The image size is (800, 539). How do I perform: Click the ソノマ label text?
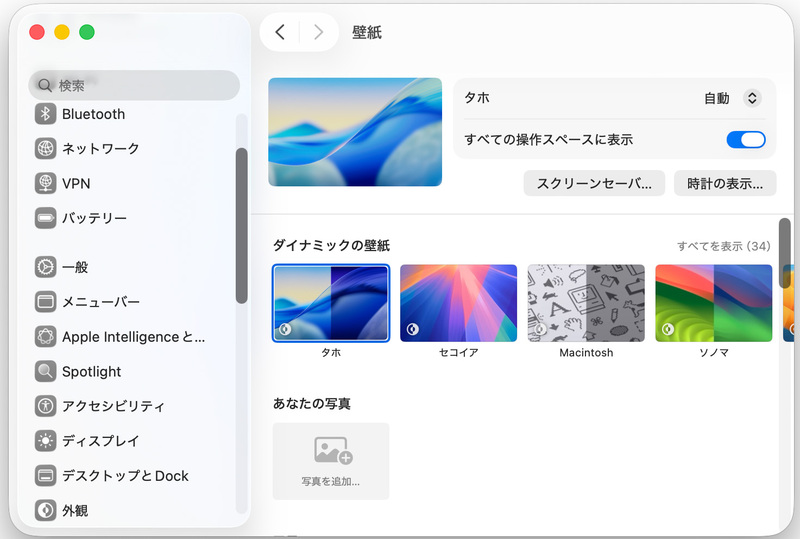pos(714,352)
